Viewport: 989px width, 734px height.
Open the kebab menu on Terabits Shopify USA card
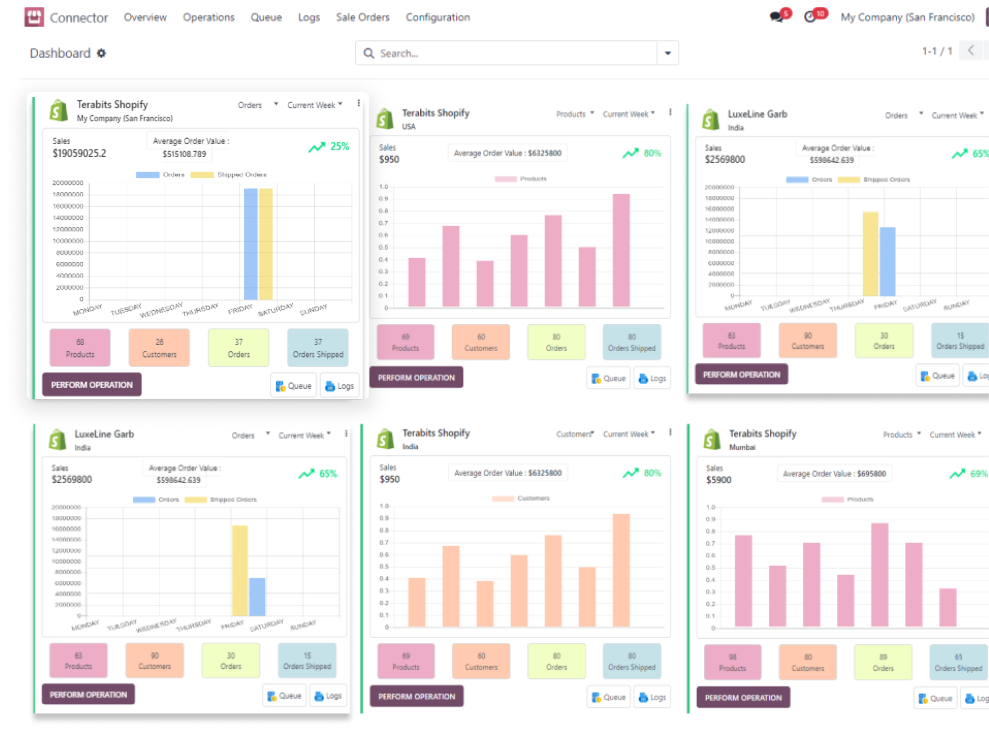coord(670,112)
